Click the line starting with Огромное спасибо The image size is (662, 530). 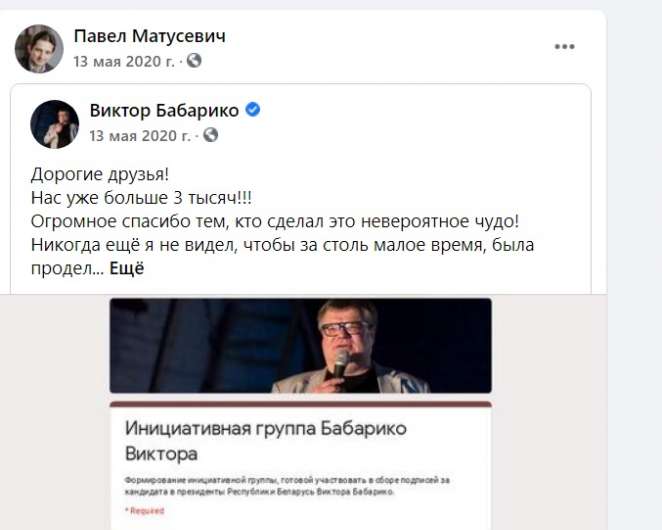tap(275, 221)
